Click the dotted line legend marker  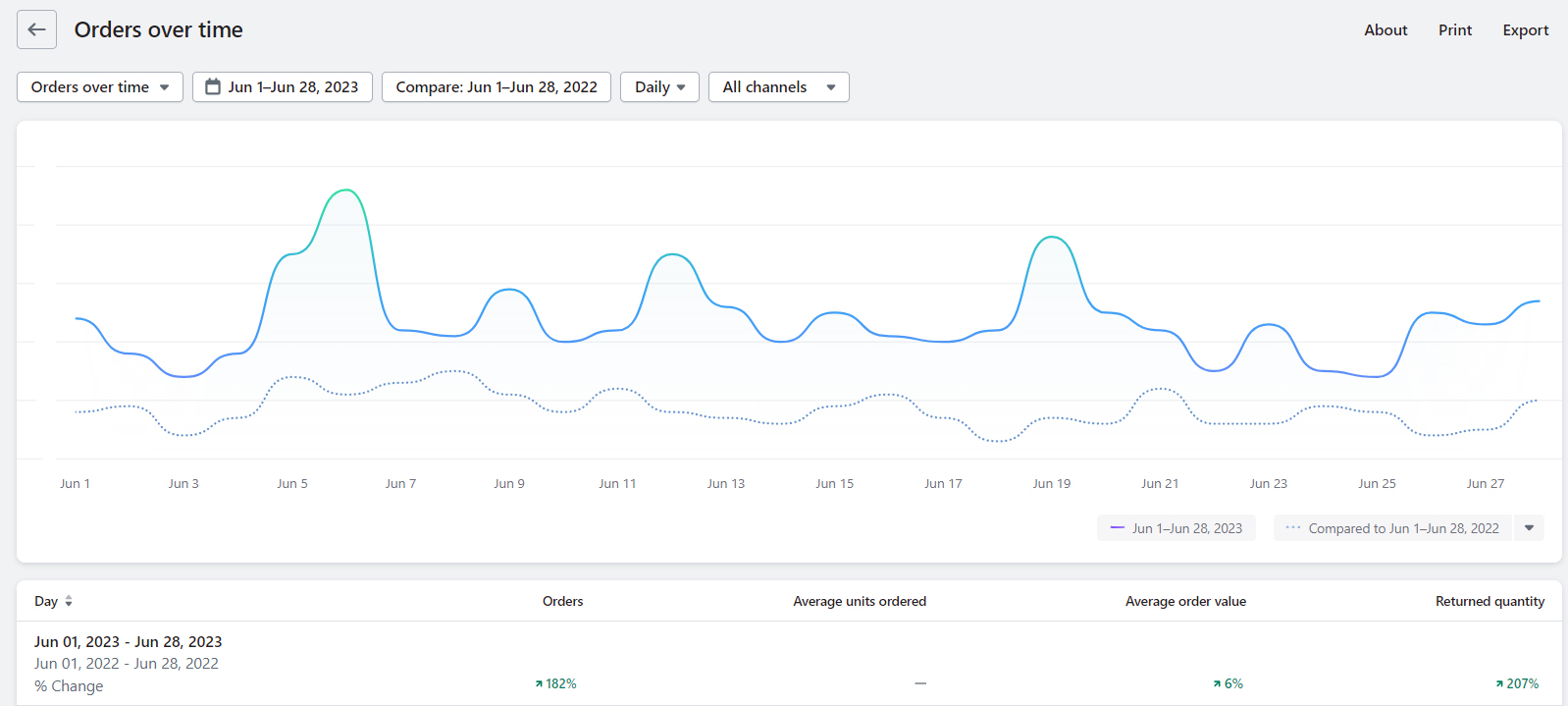1292,528
